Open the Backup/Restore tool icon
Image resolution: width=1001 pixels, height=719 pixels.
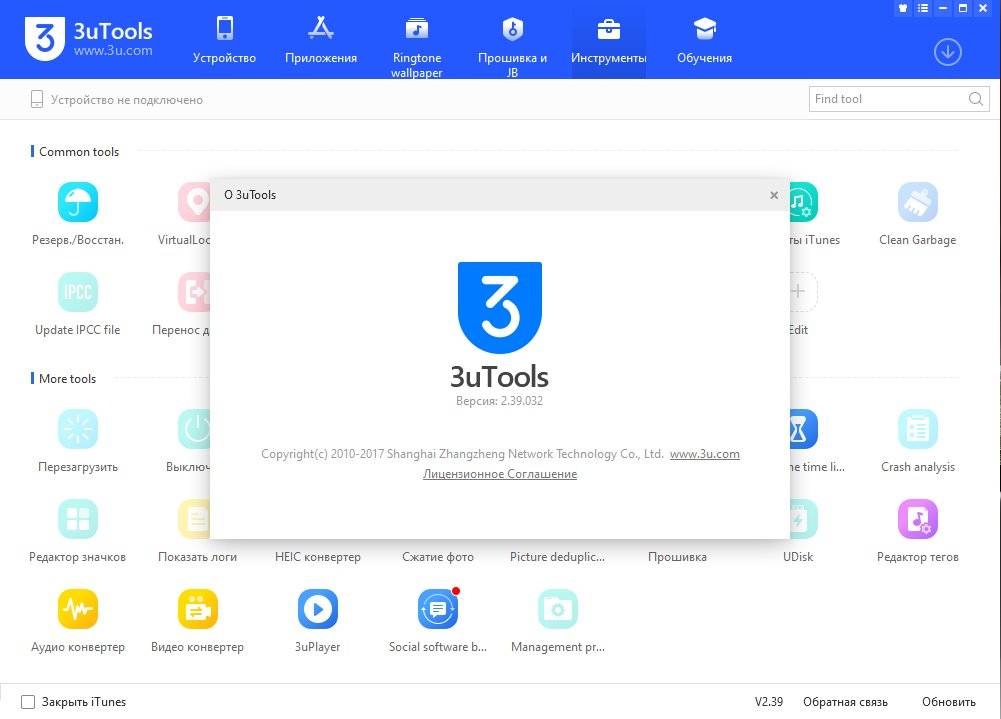click(77, 203)
